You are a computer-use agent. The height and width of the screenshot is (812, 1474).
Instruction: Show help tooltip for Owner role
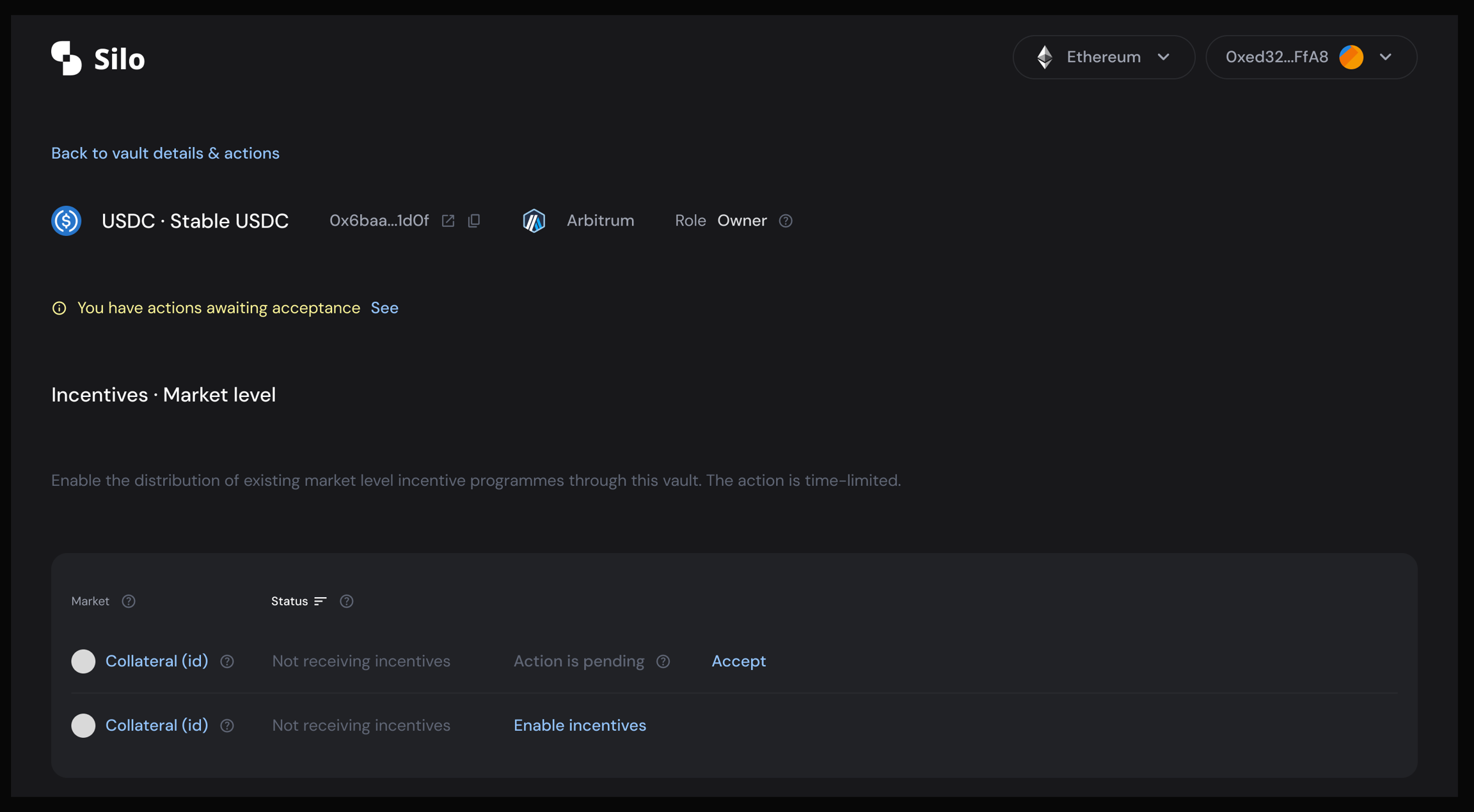[x=786, y=221]
